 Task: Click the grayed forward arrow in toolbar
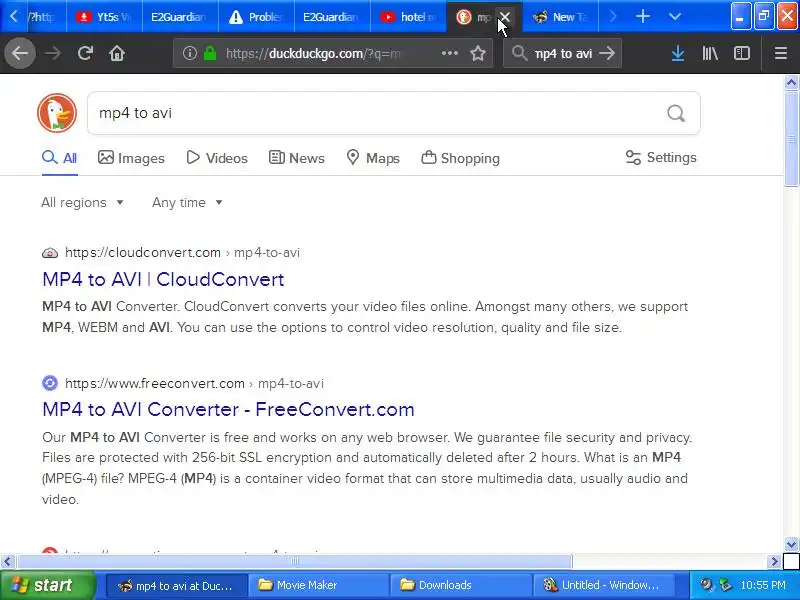[x=53, y=53]
